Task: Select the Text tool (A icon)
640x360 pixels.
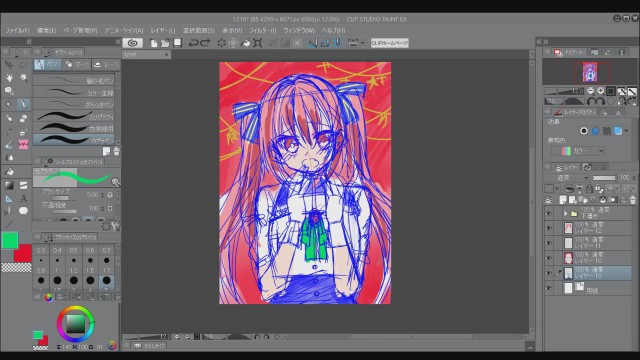Action: (23, 198)
